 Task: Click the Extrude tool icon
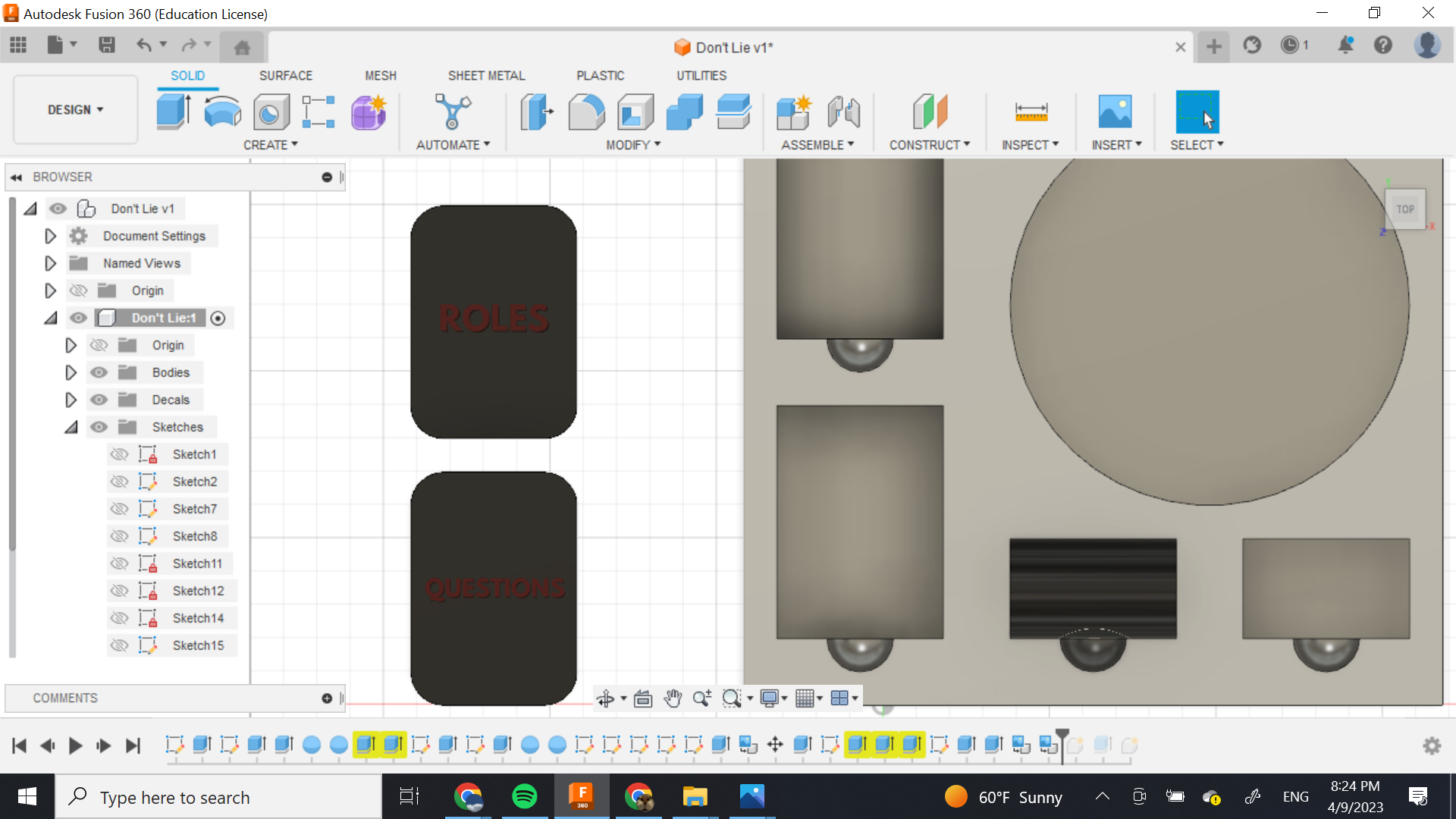[174, 111]
